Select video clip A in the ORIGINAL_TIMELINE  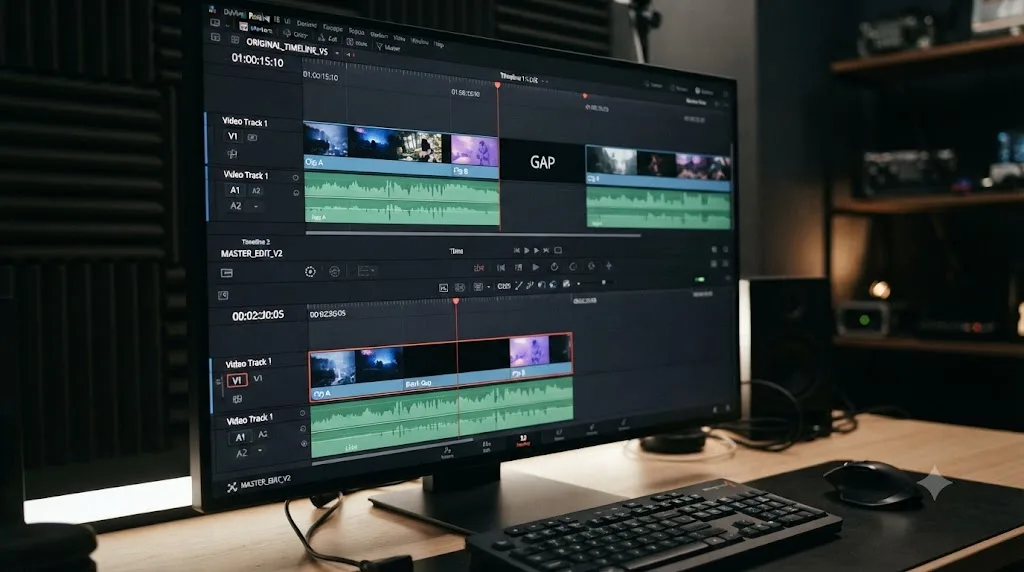point(377,149)
